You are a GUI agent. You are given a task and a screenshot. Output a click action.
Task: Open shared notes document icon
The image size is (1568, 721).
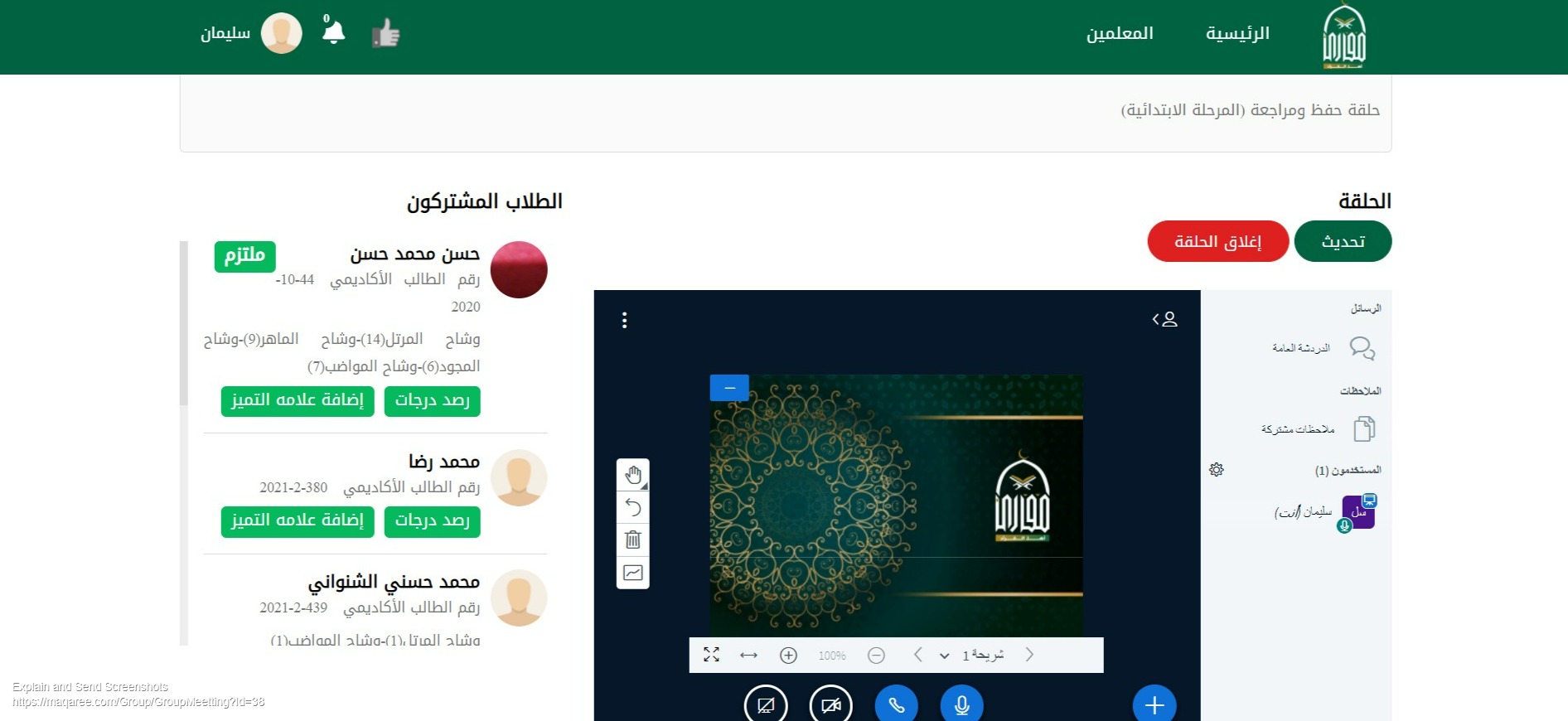[x=1364, y=428]
